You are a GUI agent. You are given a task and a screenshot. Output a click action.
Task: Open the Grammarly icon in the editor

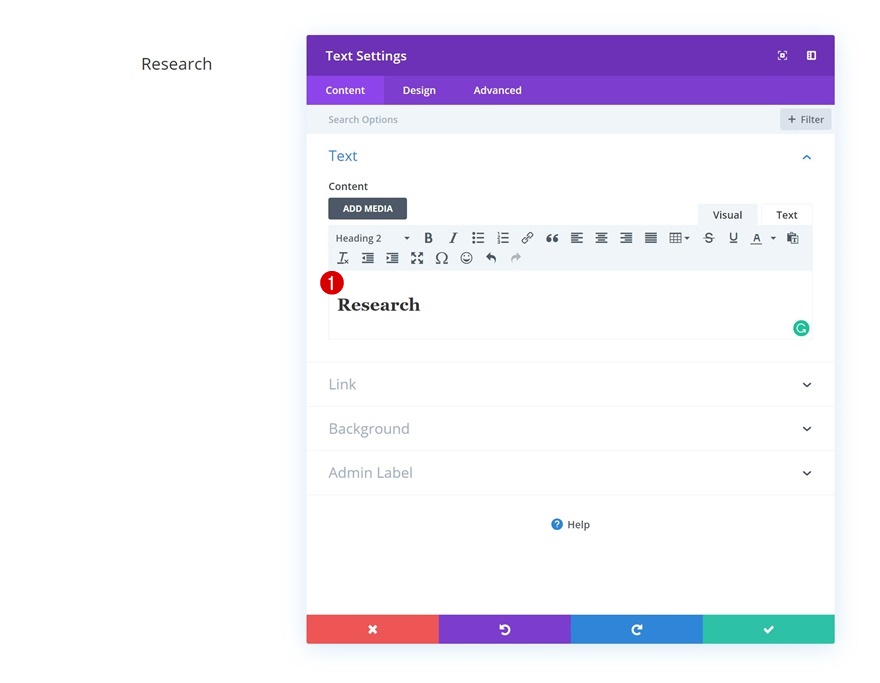pyautogui.click(x=801, y=328)
